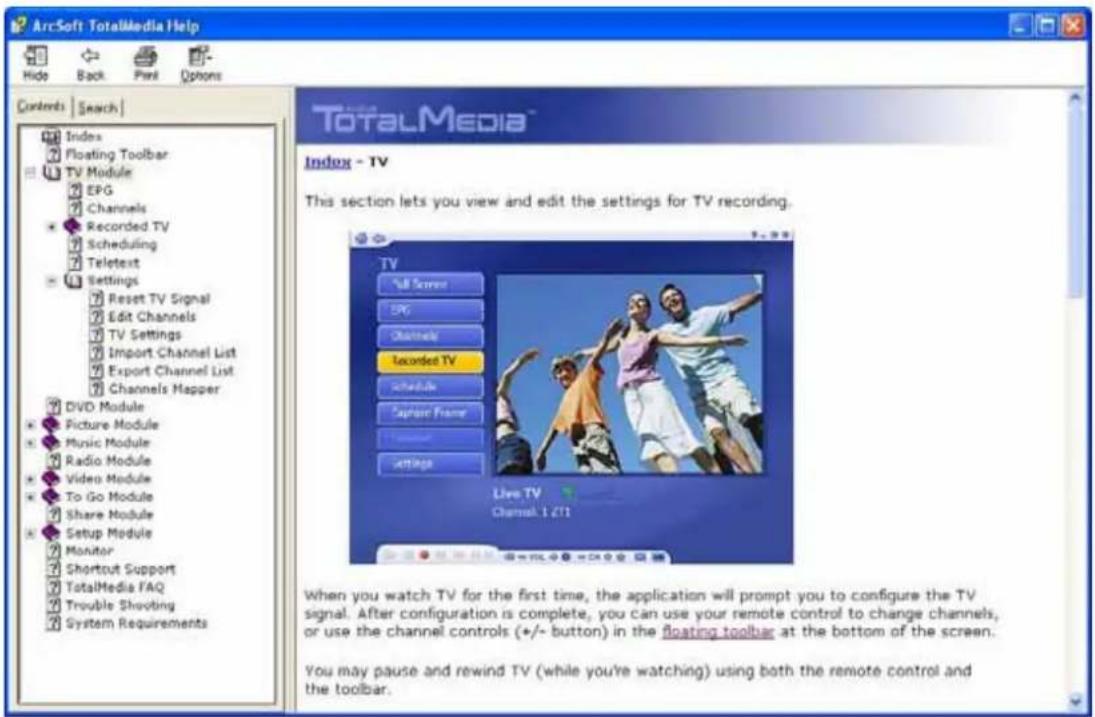Click 'Radio Module' label in tree
Viewport: 1095px width, 717px height.
pos(108,461)
